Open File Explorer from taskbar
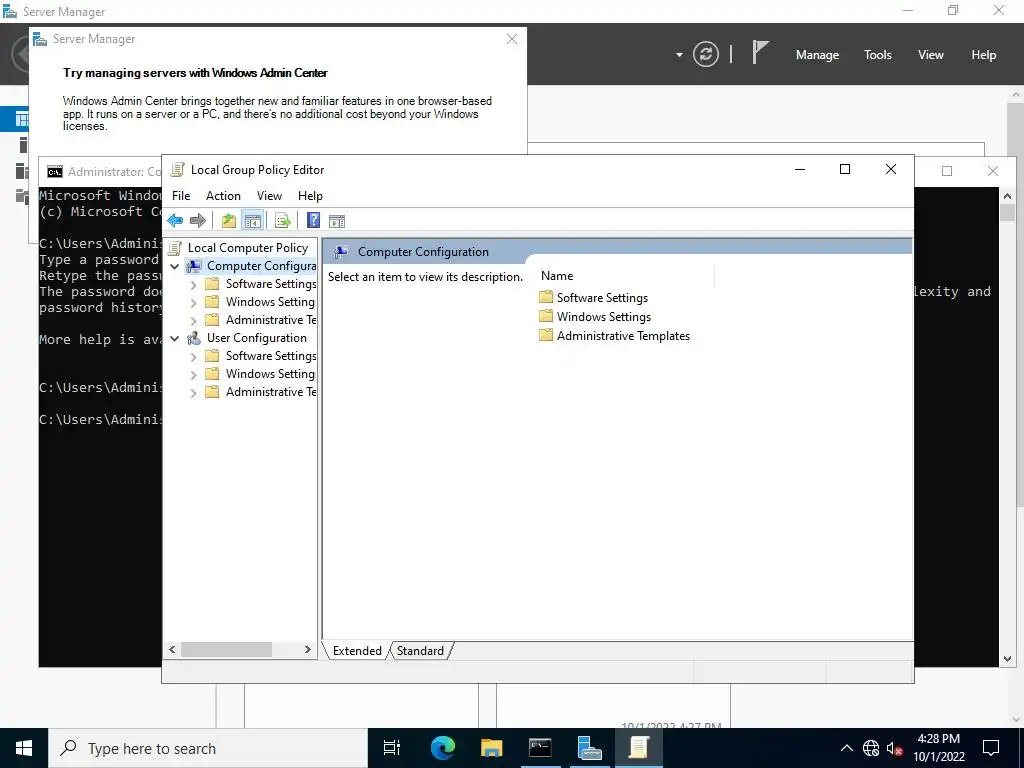The width and height of the screenshot is (1024, 768). point(491,748)
